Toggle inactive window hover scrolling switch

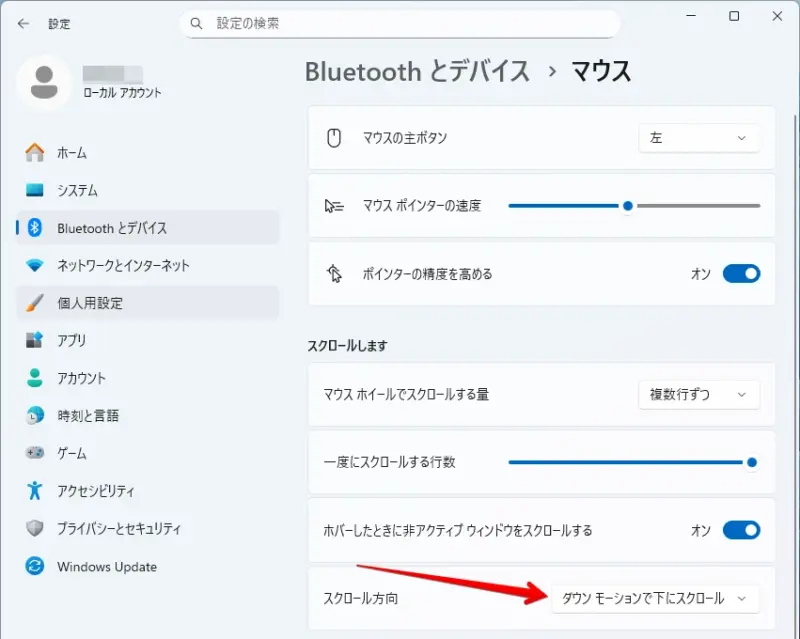(x=741, y=530)
